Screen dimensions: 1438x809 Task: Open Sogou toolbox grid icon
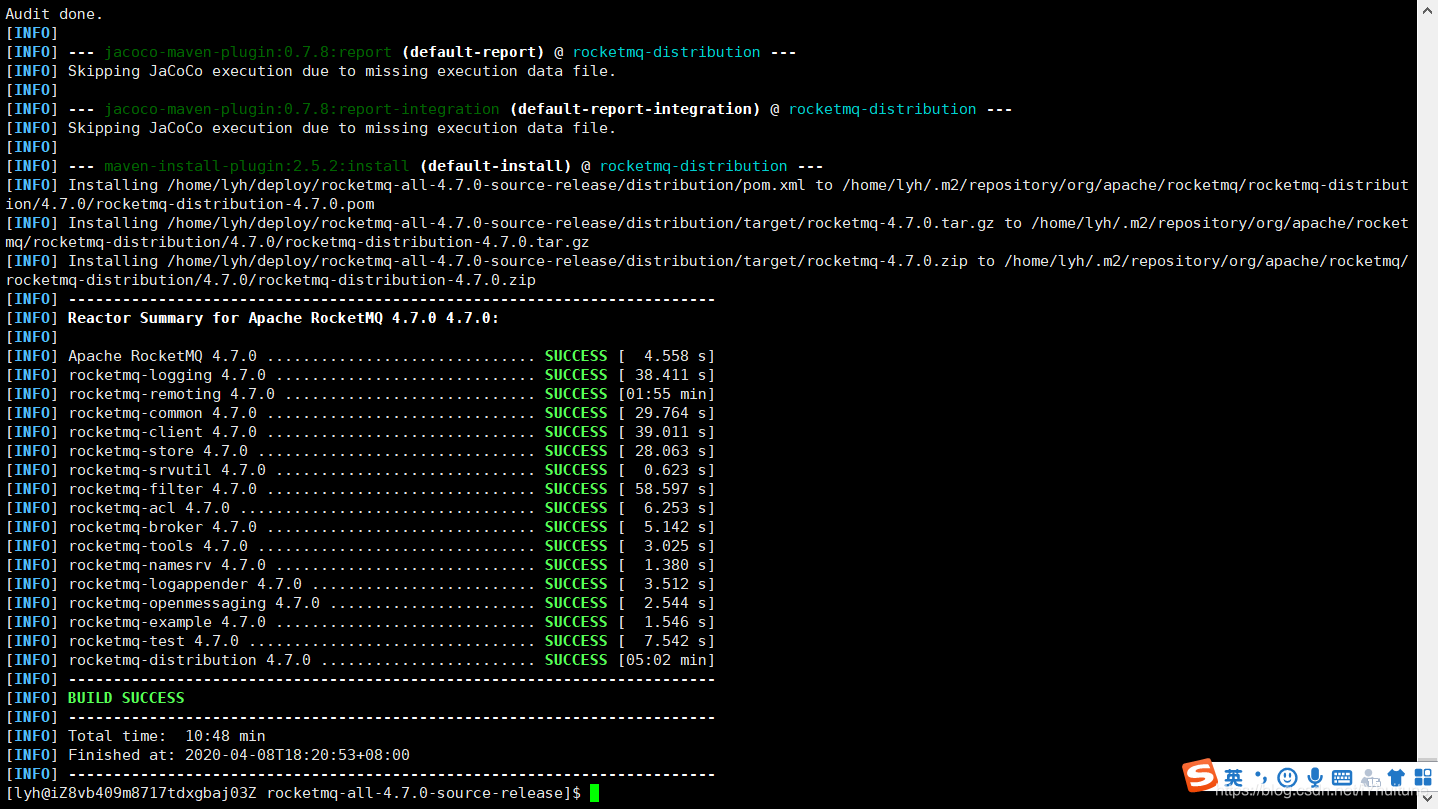click(1423, 777)
